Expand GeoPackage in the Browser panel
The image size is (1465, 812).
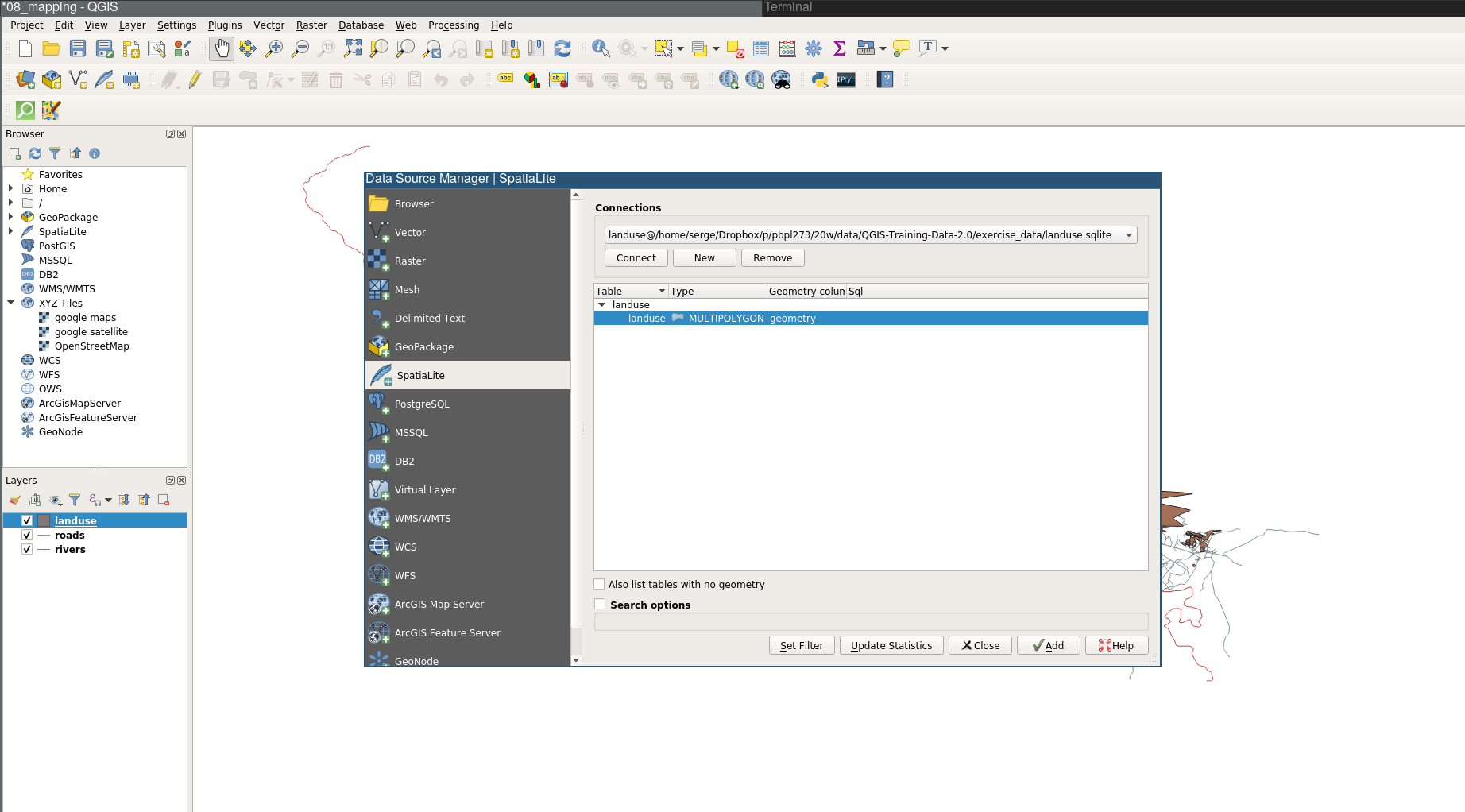pyautogui.click(x=10, y=217)
